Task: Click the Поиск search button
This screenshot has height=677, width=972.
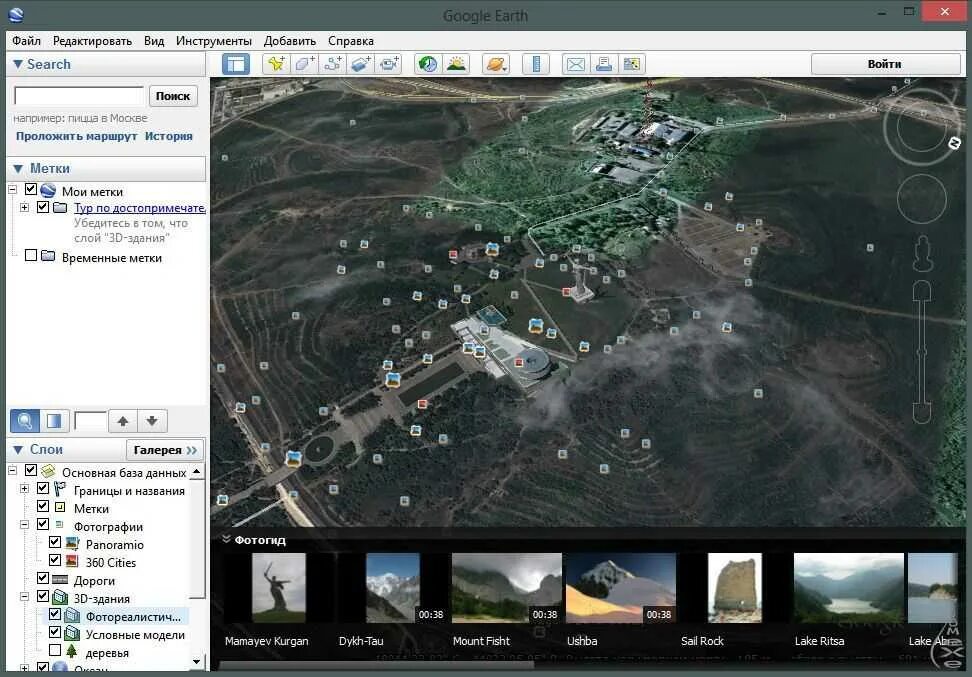Action: pos(173,96)
